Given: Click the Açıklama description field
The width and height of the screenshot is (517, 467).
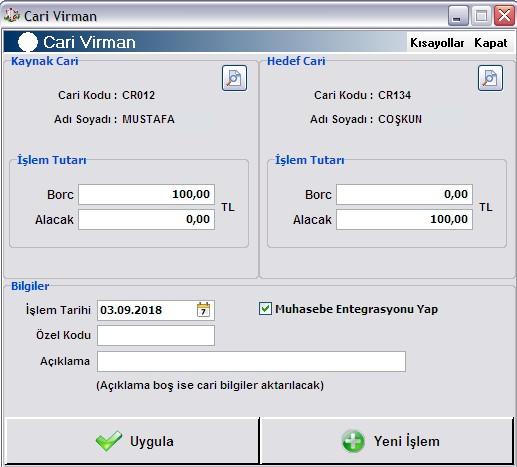Looking at the screenshot, I should point(251,361).
